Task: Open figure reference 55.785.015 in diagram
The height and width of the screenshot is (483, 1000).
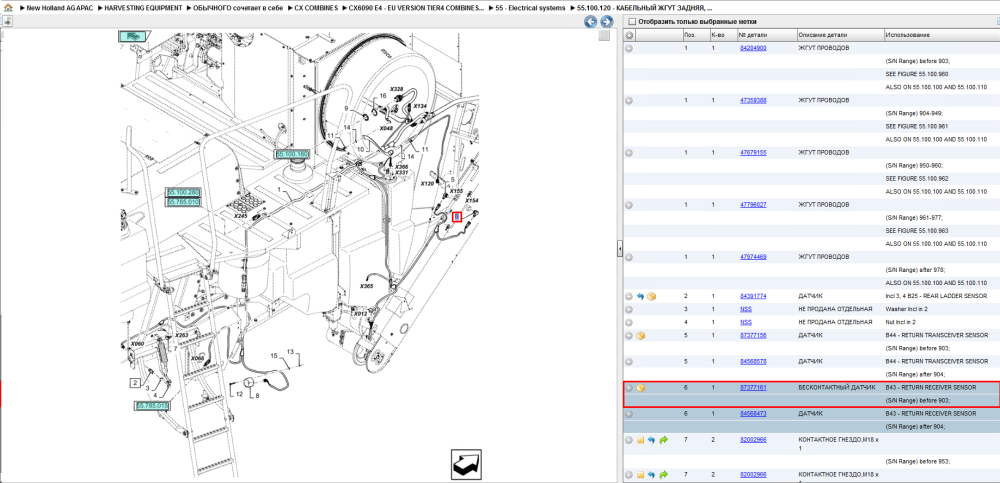Action: (152, 406)
